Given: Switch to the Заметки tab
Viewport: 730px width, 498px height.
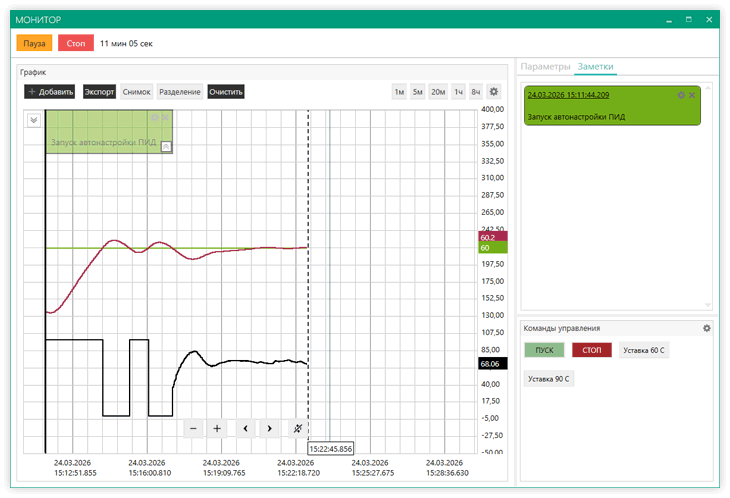Looking at the screenshot, I should (x=595, y=66).
